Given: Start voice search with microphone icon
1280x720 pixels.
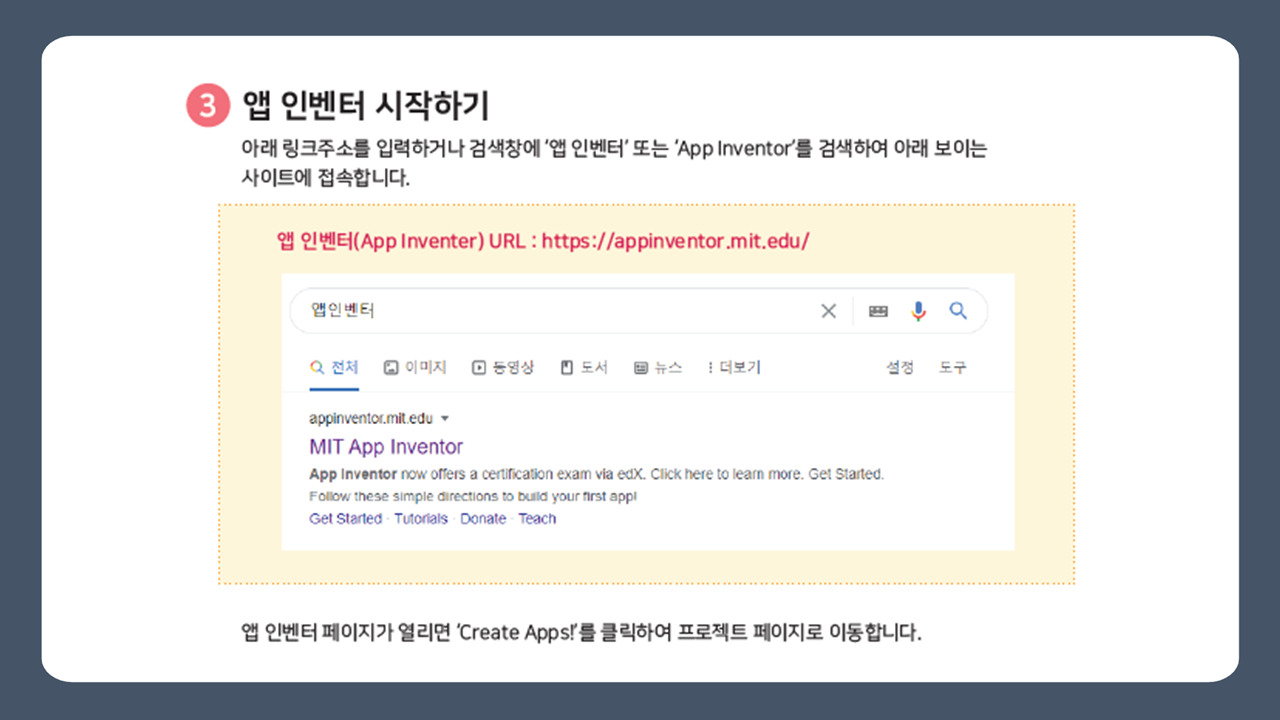Looking at the screenshot, I should click(x=918, y=311).
